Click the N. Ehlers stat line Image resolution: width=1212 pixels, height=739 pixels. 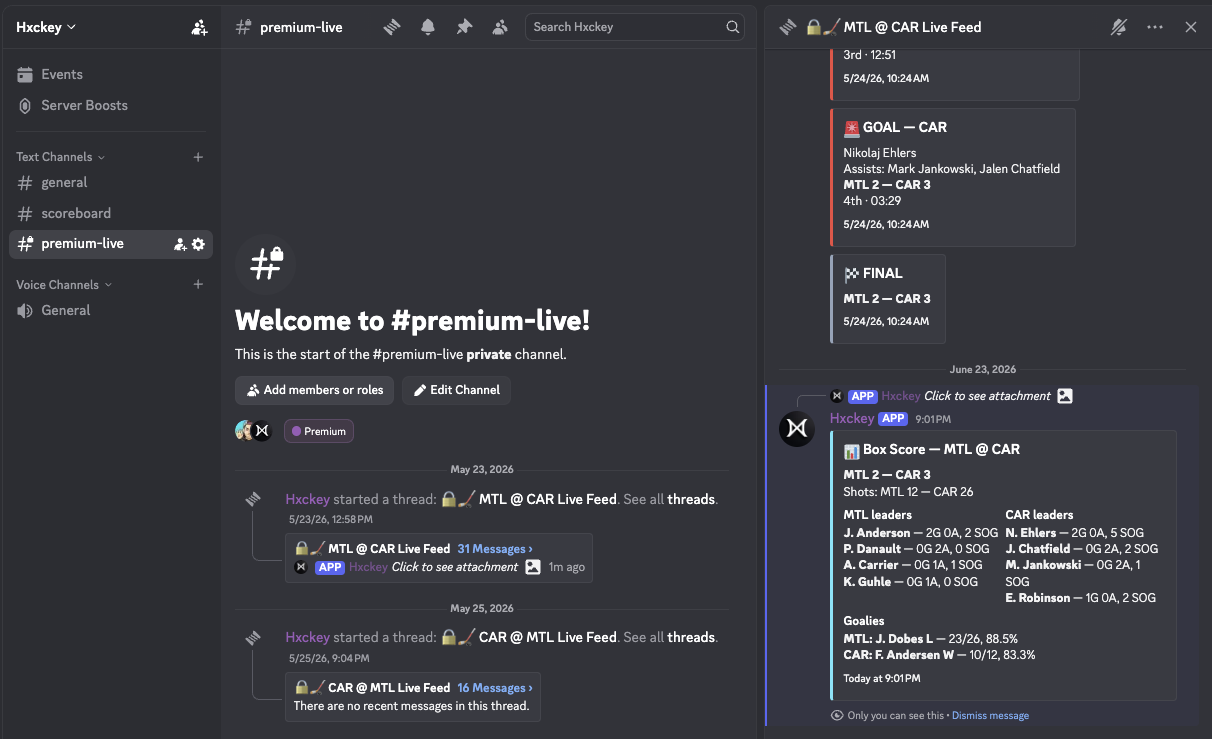1074,533
